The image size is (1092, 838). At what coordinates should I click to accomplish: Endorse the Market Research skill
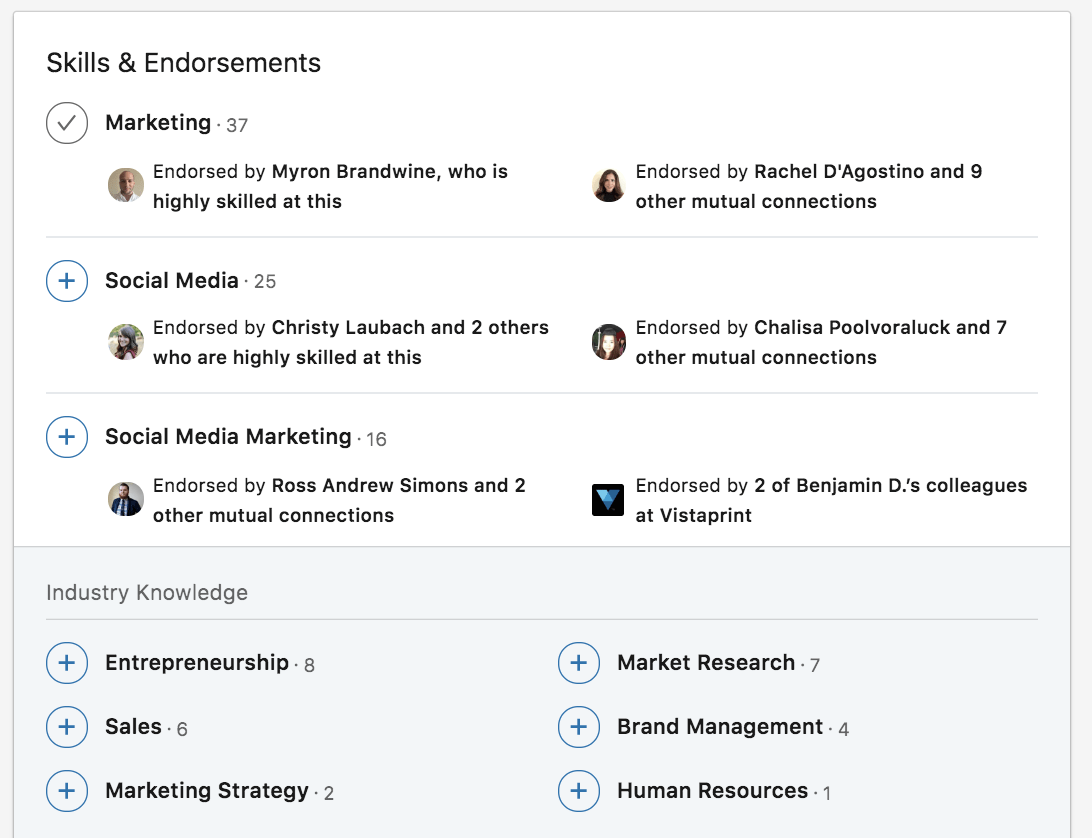(578, 663)
